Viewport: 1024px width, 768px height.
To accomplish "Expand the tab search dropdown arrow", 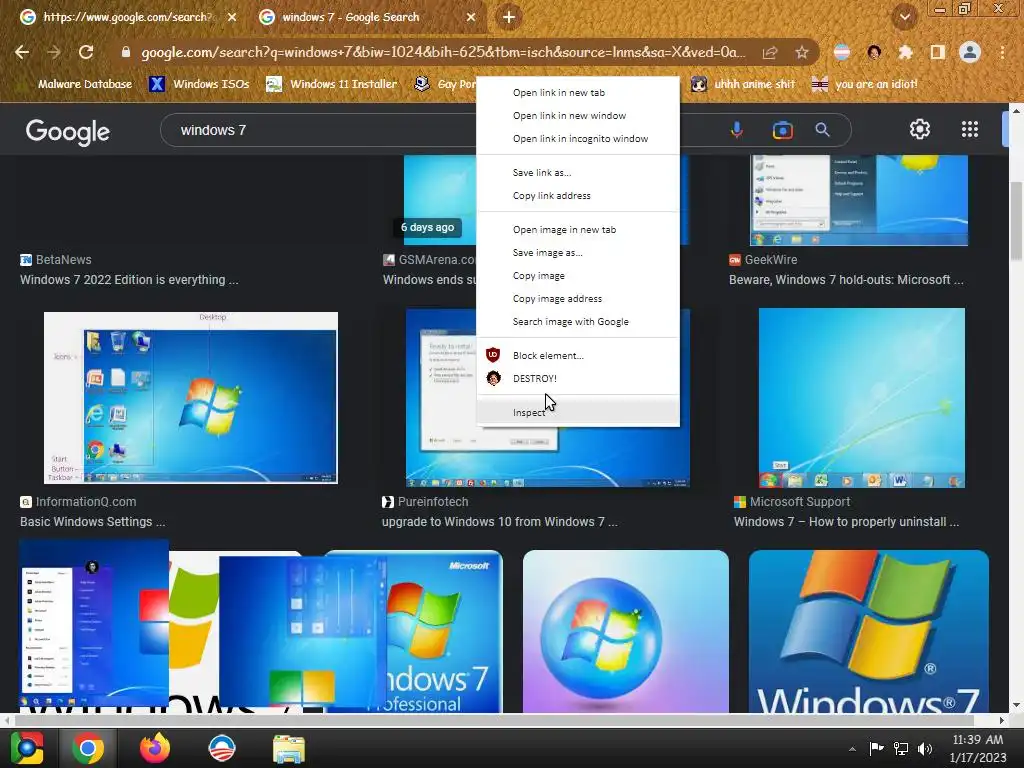I will [x=905, y=17].
